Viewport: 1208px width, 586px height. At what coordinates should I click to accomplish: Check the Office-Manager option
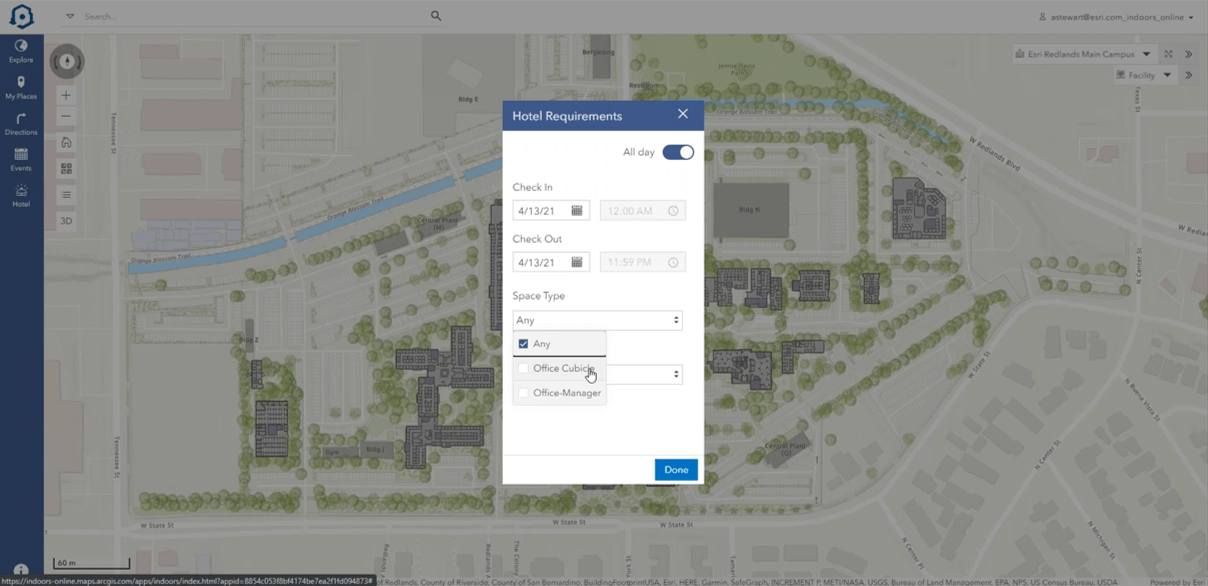[x=523, y=392]
